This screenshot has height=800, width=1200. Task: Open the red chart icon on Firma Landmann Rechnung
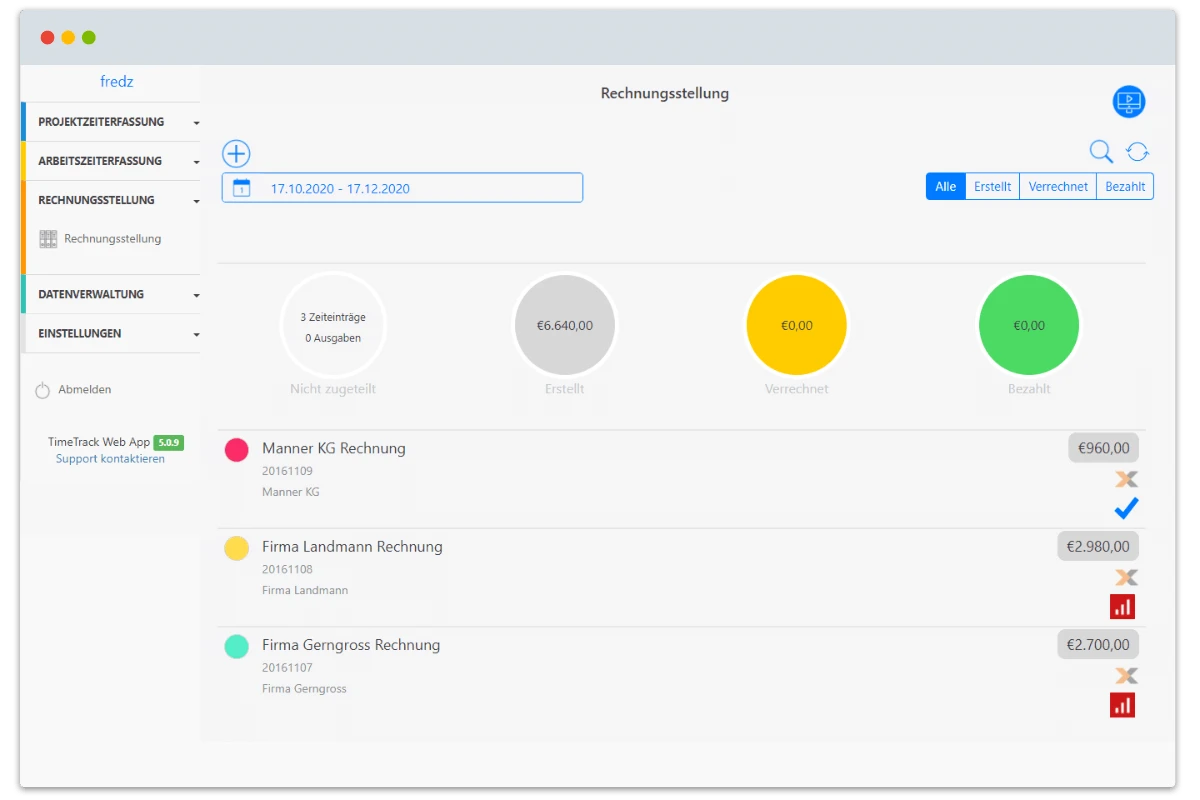tap(1122, 606)
